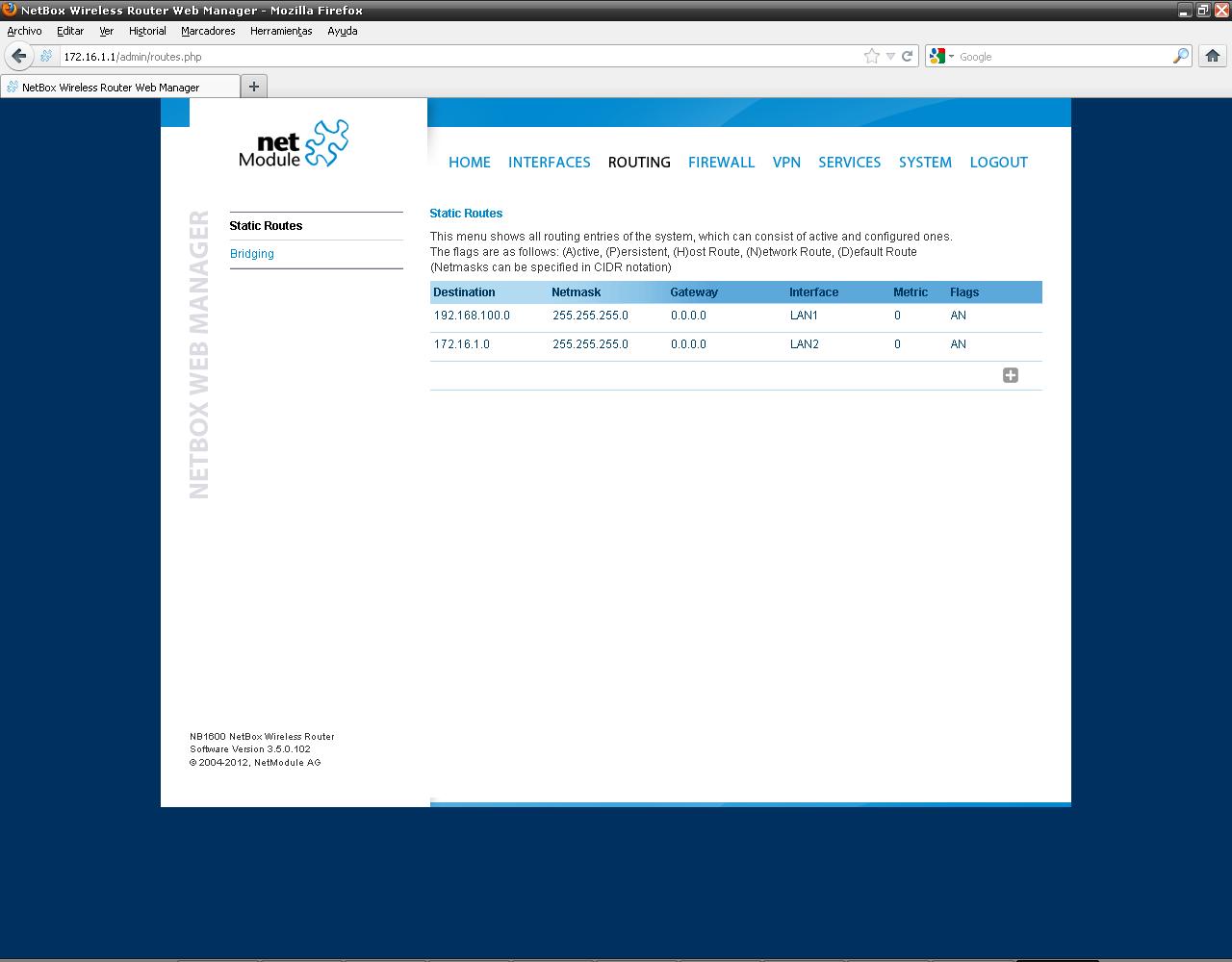Click the address bar URL field

pos(460,57)
